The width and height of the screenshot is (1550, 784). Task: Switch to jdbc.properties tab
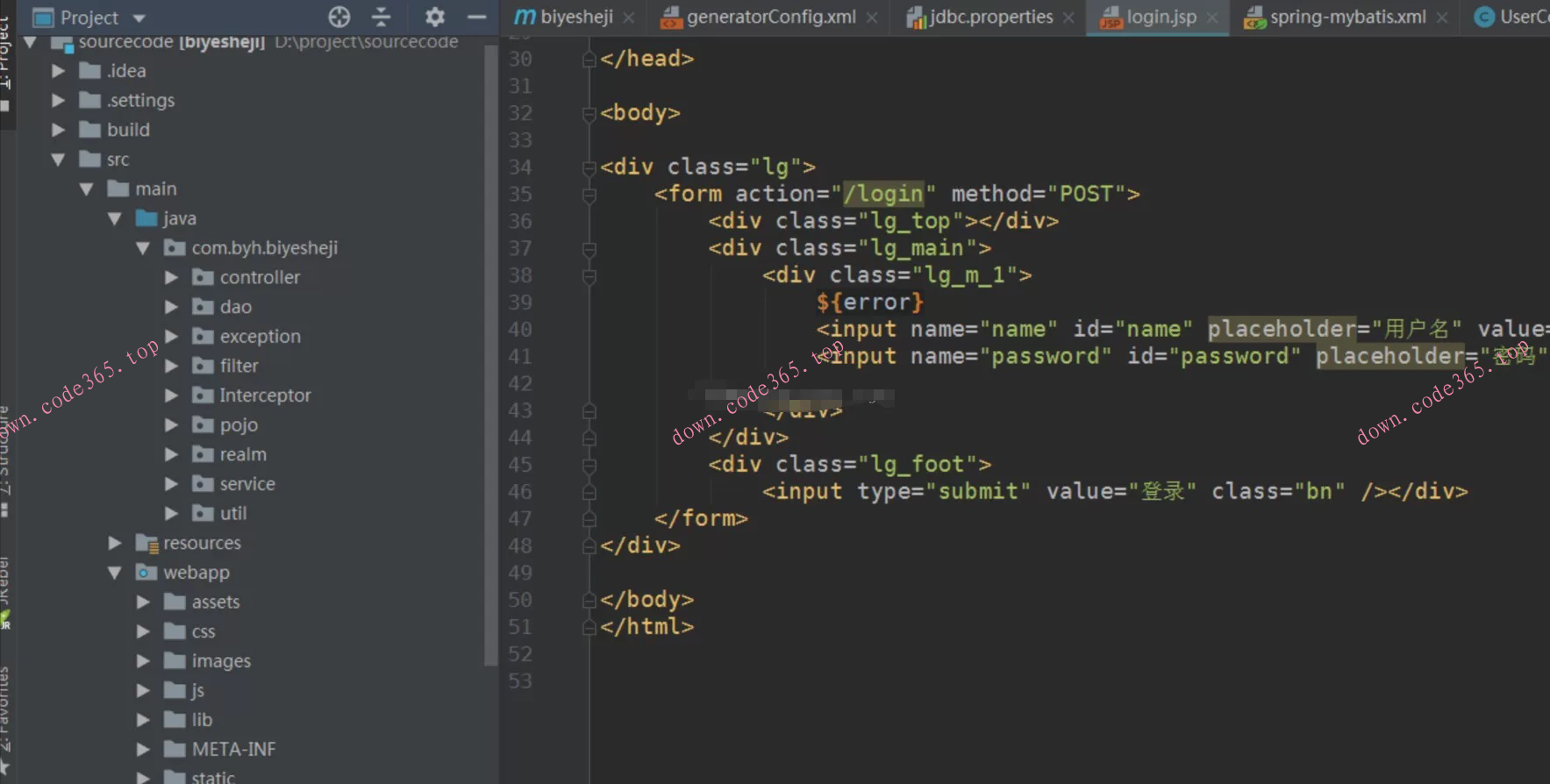990,18
